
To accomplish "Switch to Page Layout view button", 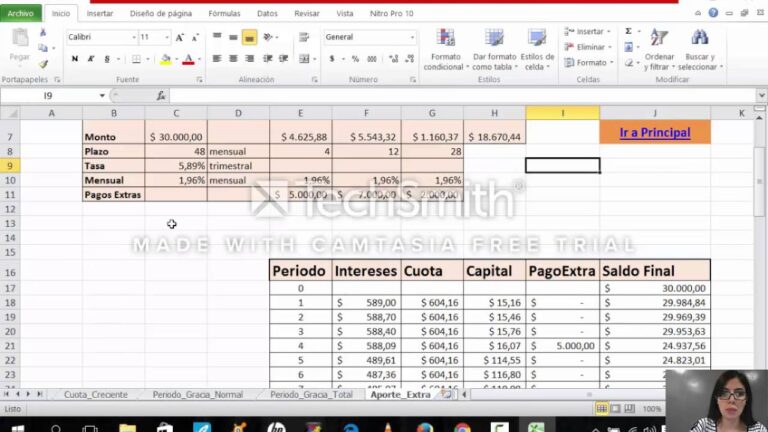I will [615, 408].
